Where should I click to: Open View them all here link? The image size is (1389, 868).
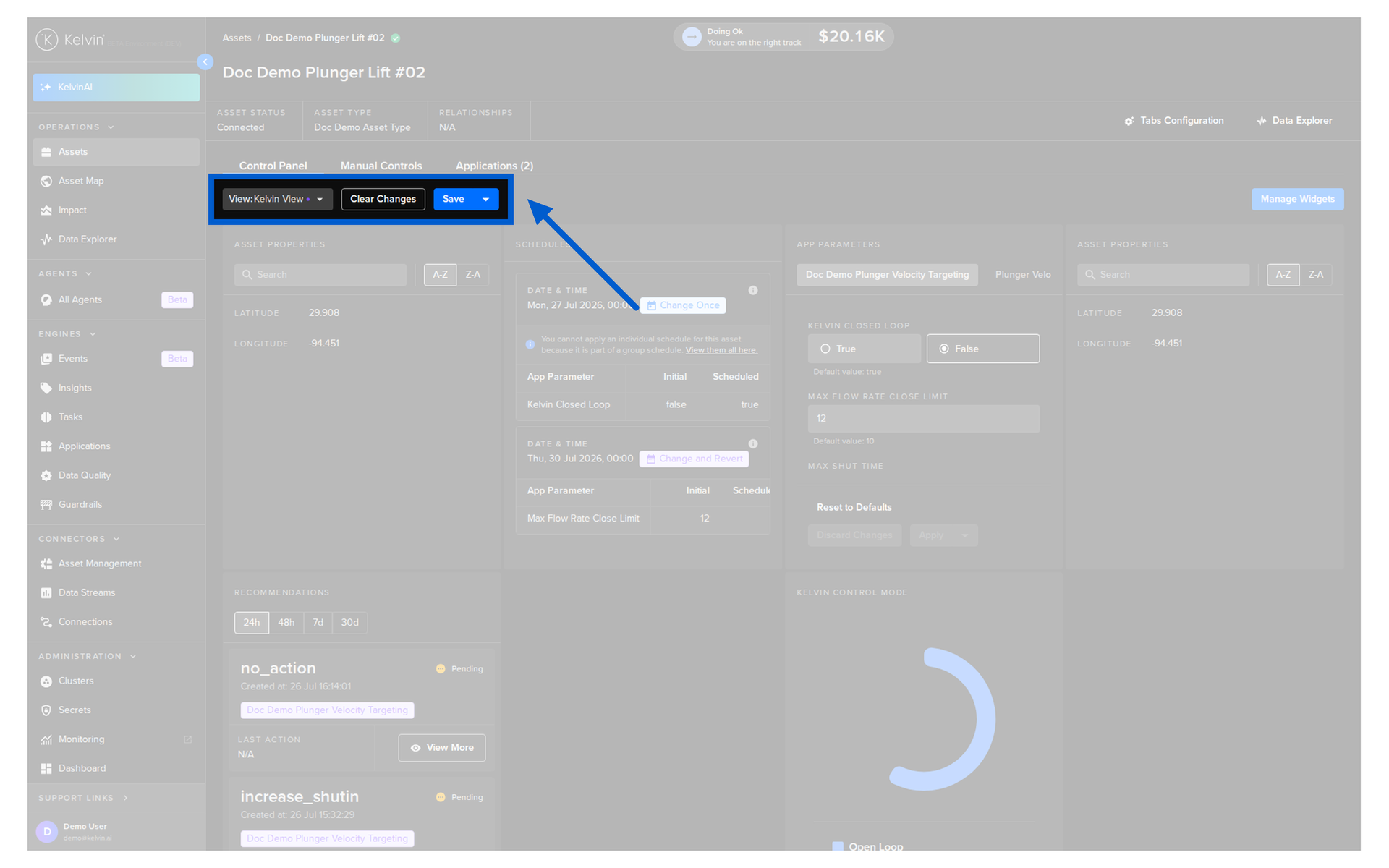pyautogui.click(x=721, y=350)
